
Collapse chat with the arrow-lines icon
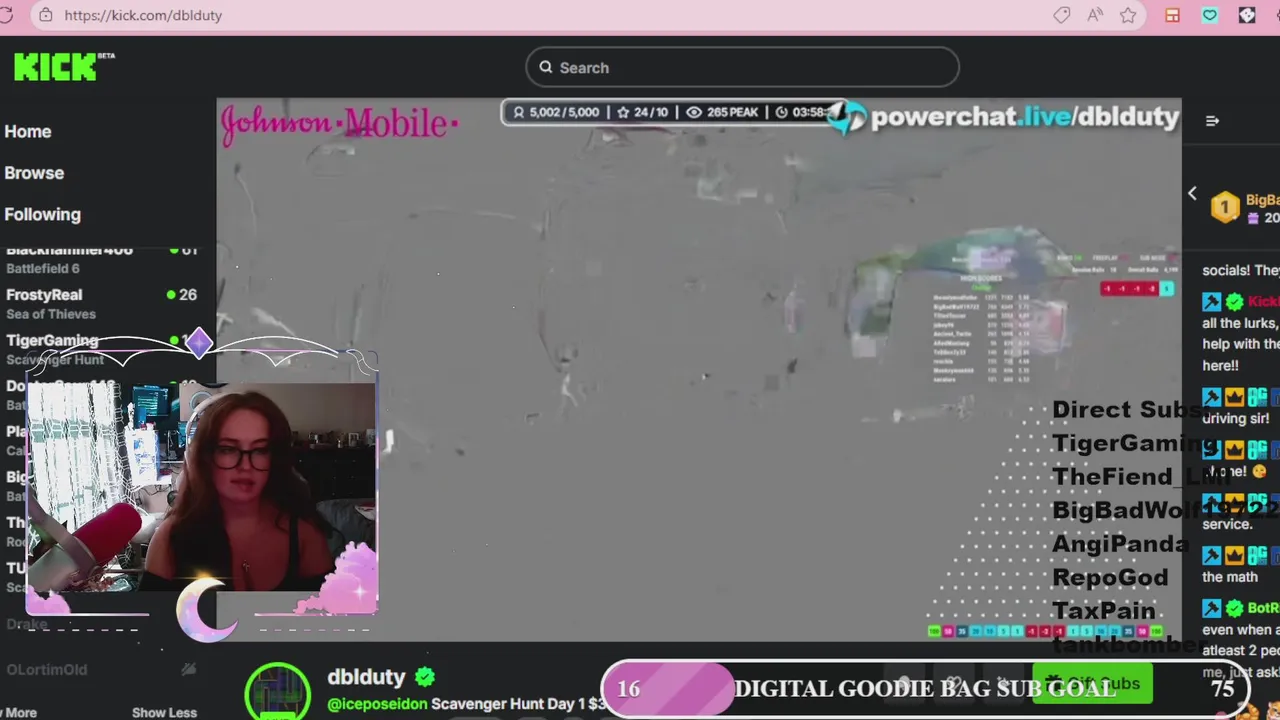pyautogui.click(x=1212, y=121)
